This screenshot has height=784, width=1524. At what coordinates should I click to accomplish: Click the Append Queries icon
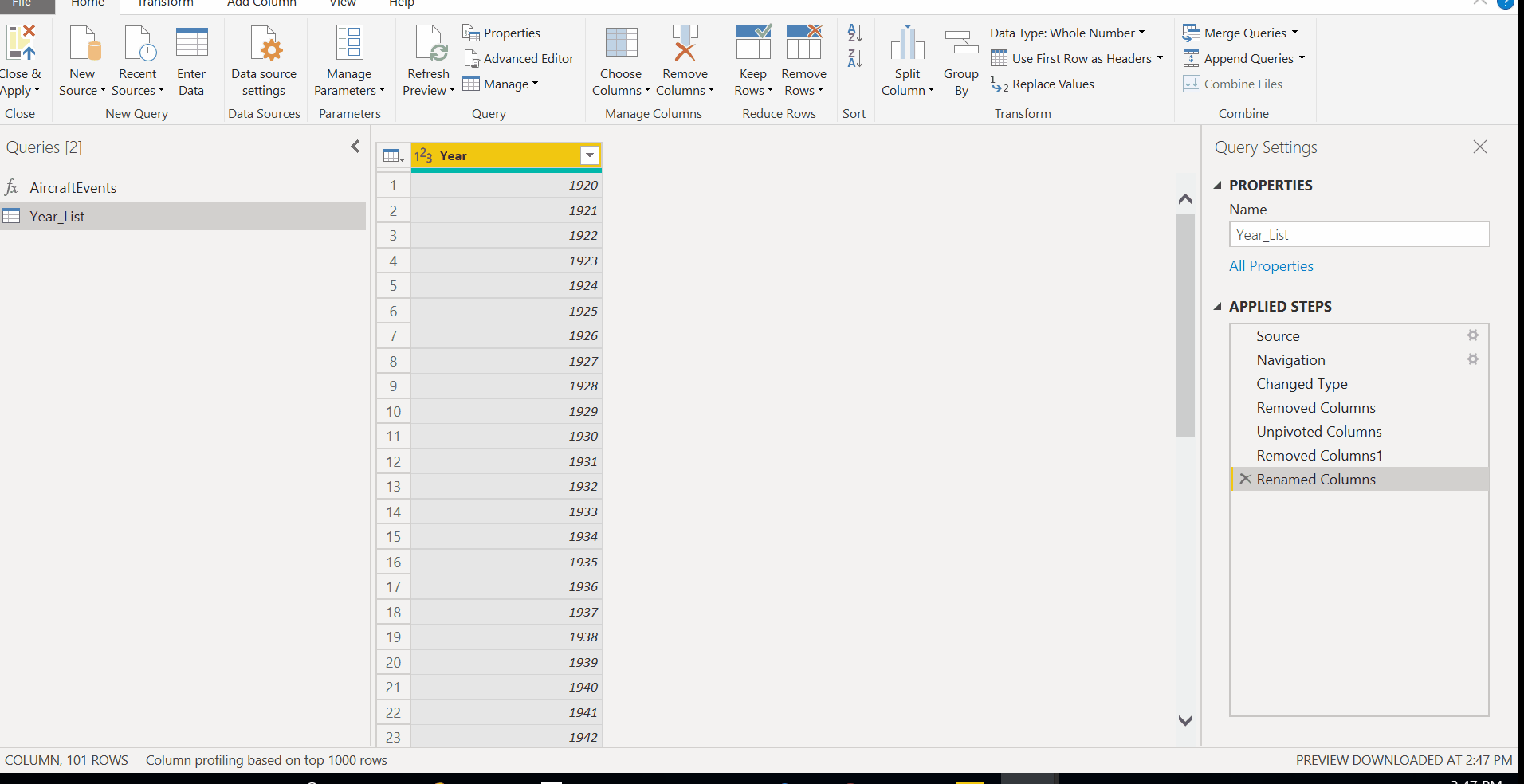coord(1191,58)
